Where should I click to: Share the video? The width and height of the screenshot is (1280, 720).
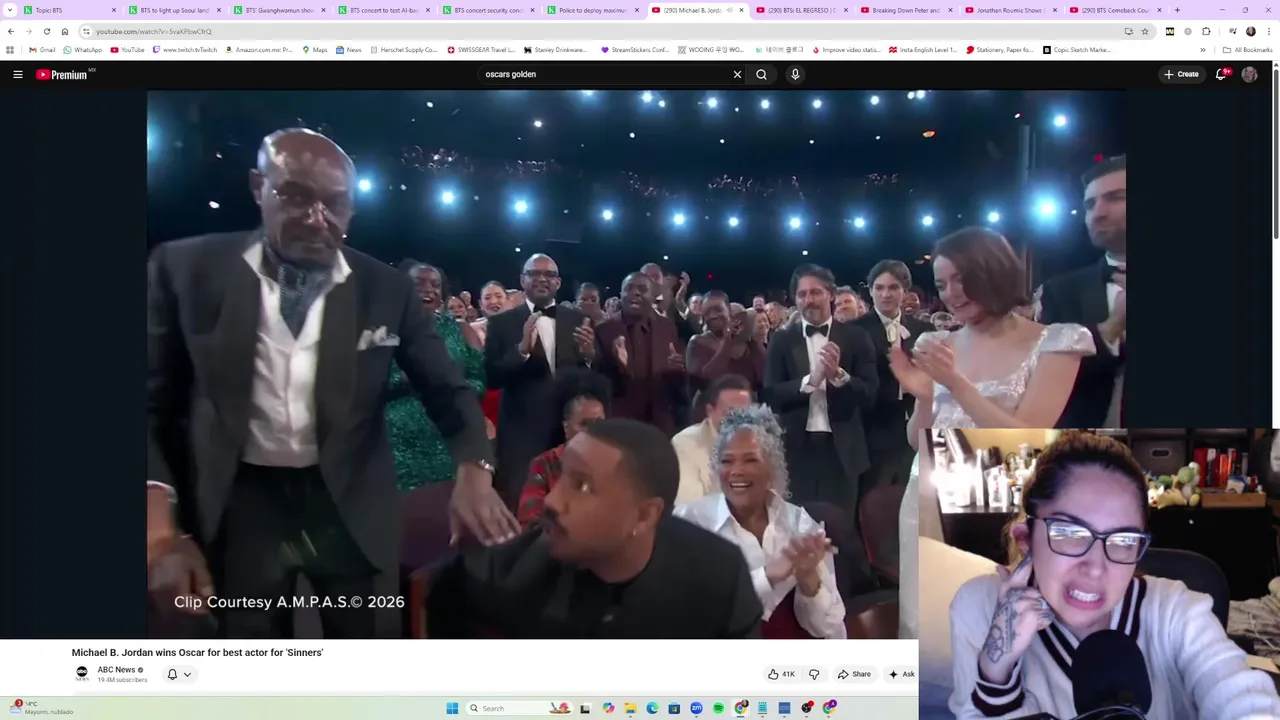click(x=854, y=674)
